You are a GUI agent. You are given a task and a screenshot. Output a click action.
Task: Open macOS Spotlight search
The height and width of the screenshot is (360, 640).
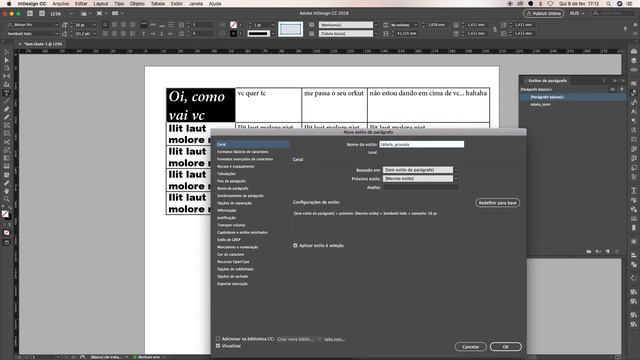[x=608, y=4]
